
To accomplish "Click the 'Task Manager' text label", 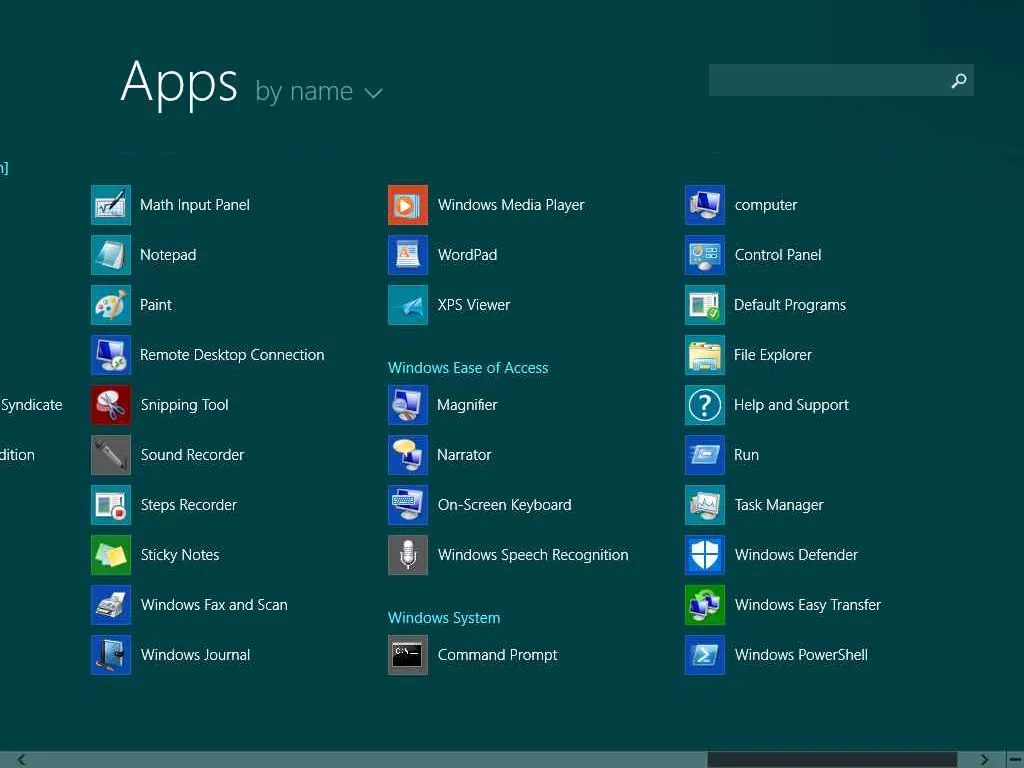I will pos(779,505).
